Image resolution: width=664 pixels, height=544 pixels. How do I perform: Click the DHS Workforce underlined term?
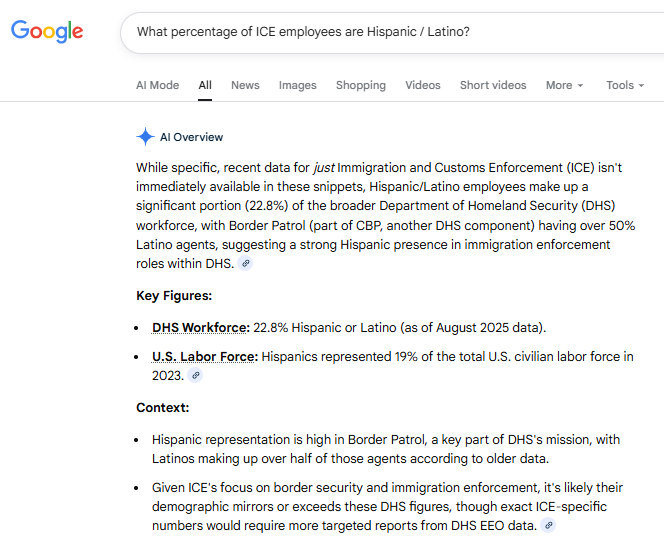pyautogui.click(x=200, y=328)
